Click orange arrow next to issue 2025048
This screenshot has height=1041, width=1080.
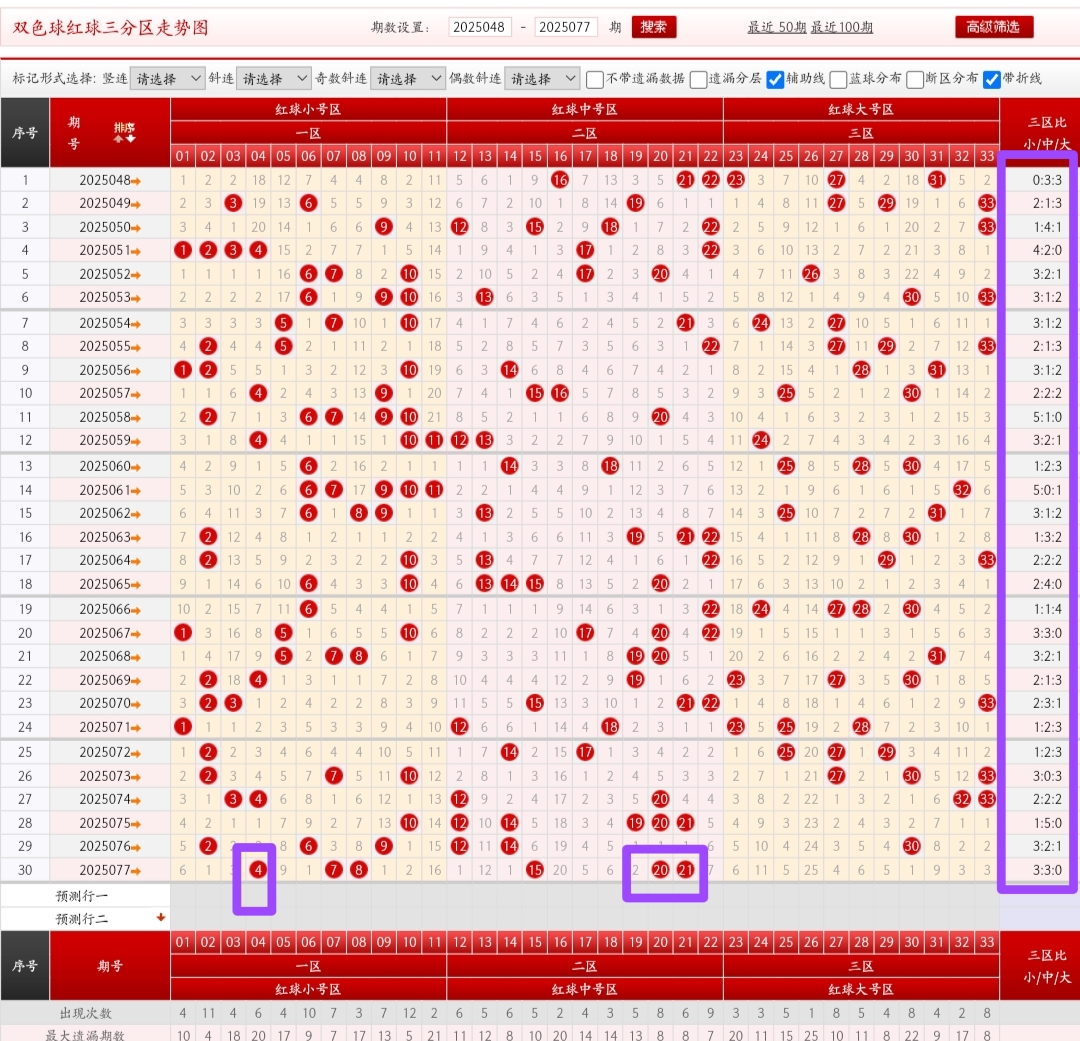136,181
